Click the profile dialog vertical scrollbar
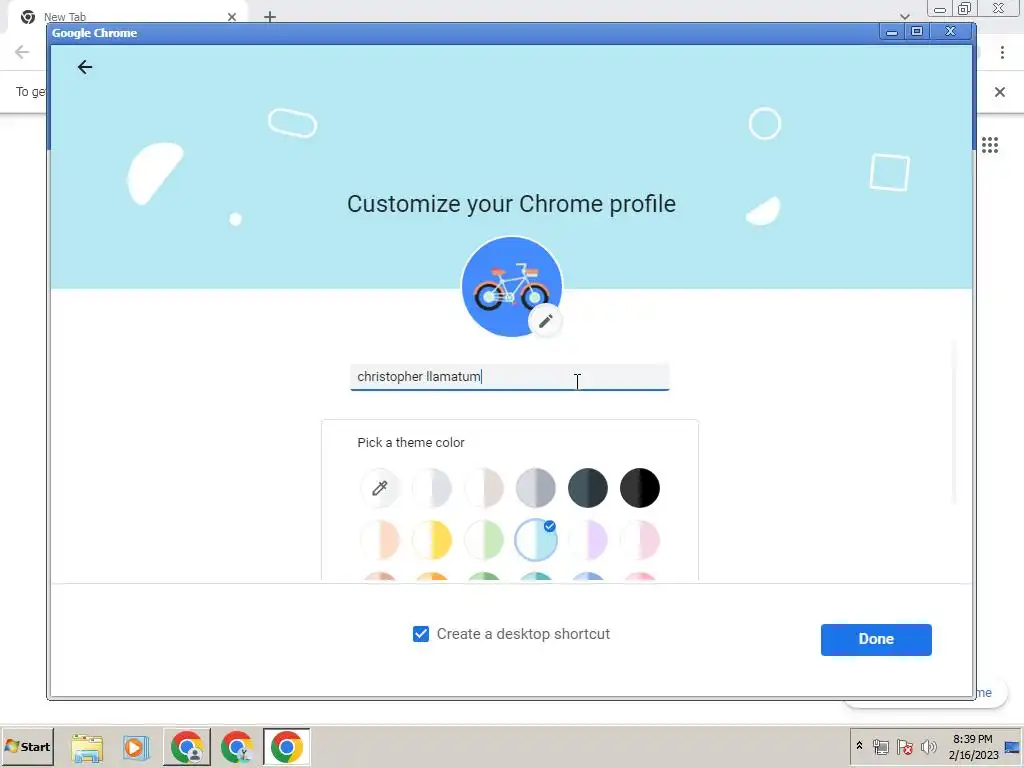 click(x=953, y=422)
